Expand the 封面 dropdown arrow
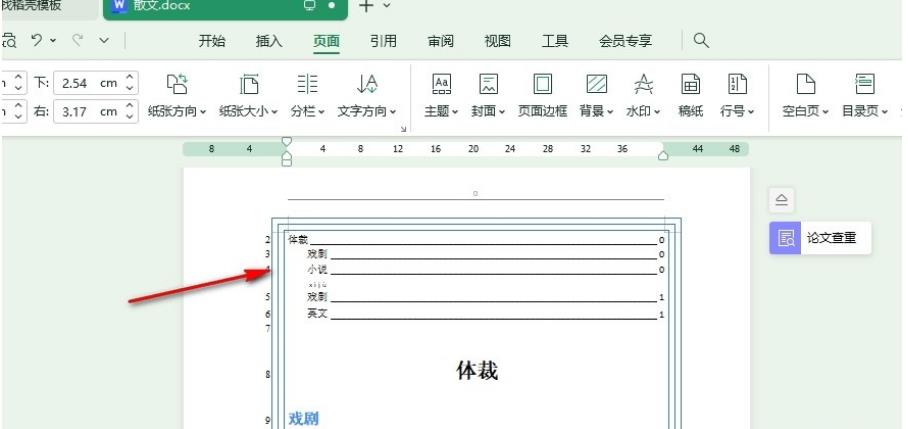 [x=502, y=112]
